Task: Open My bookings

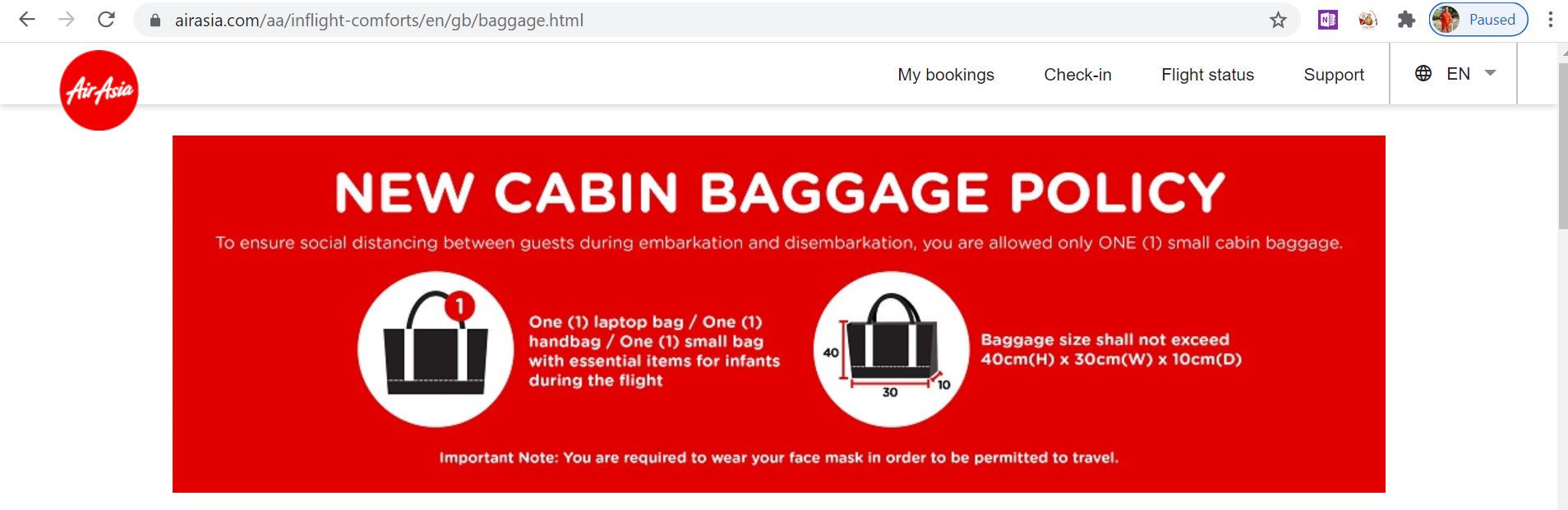Action: coord(946,75)
